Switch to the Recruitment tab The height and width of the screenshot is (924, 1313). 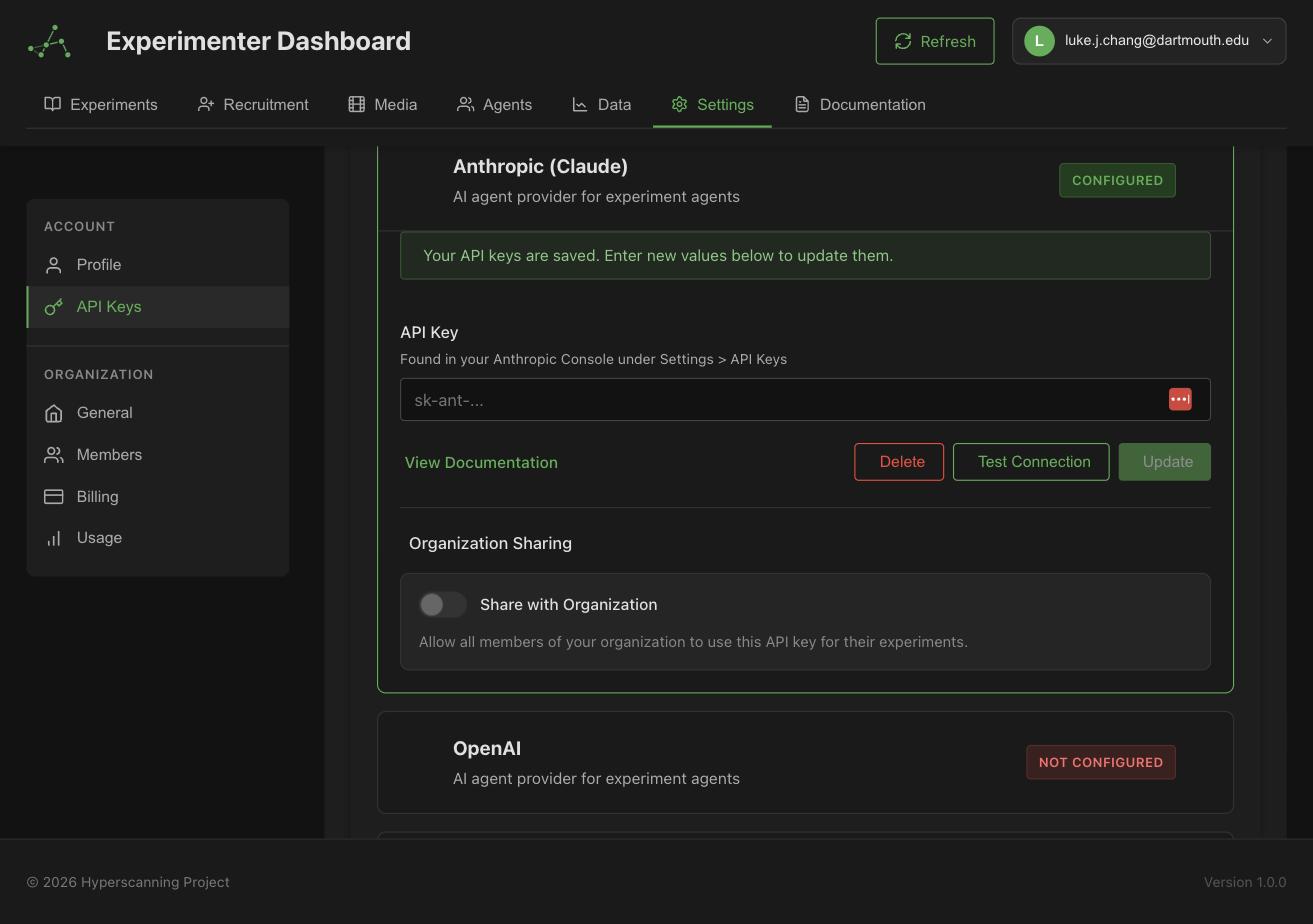[x=253, y=104]
